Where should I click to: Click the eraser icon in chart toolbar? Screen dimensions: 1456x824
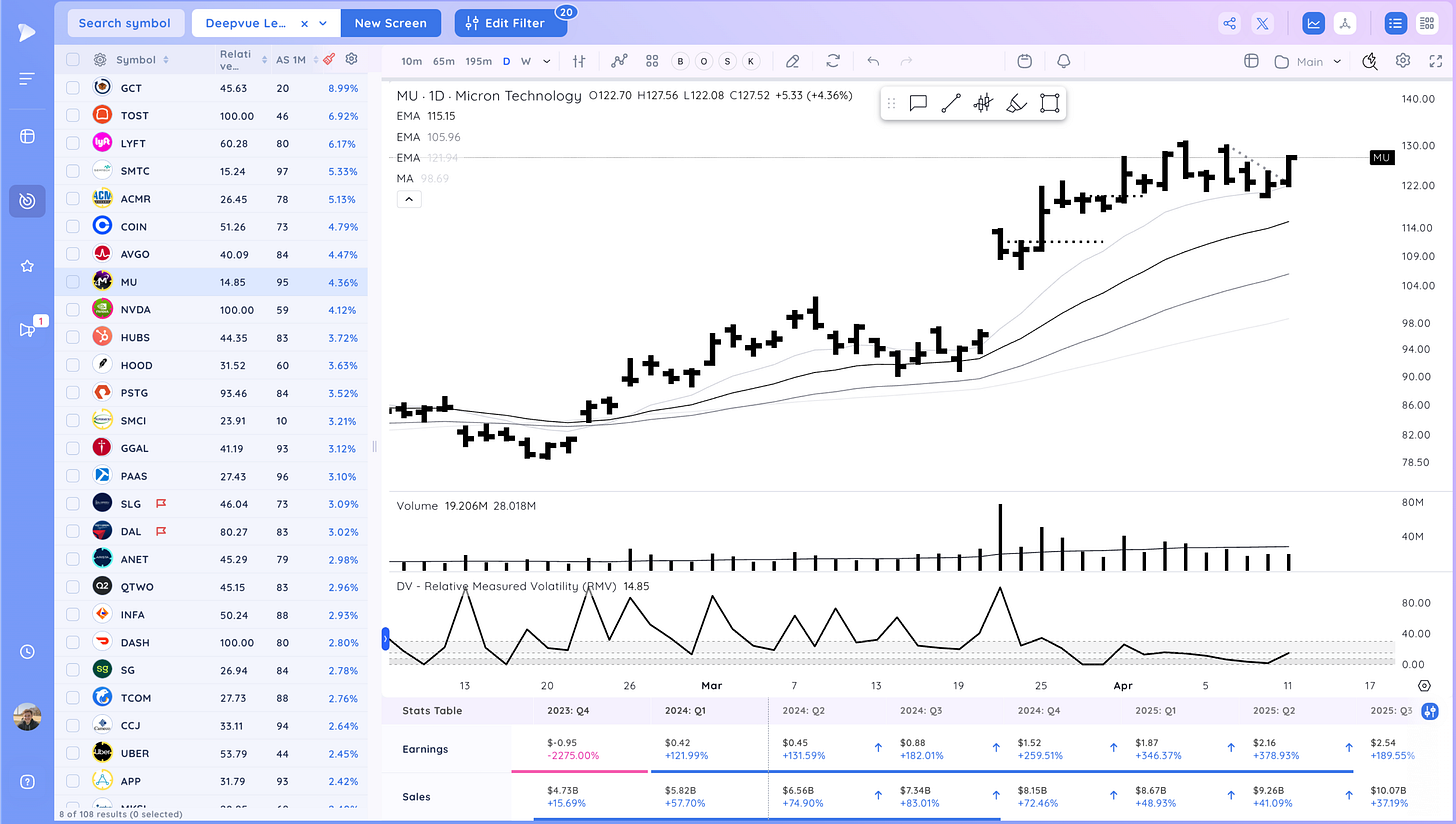(x=793, y=61)
